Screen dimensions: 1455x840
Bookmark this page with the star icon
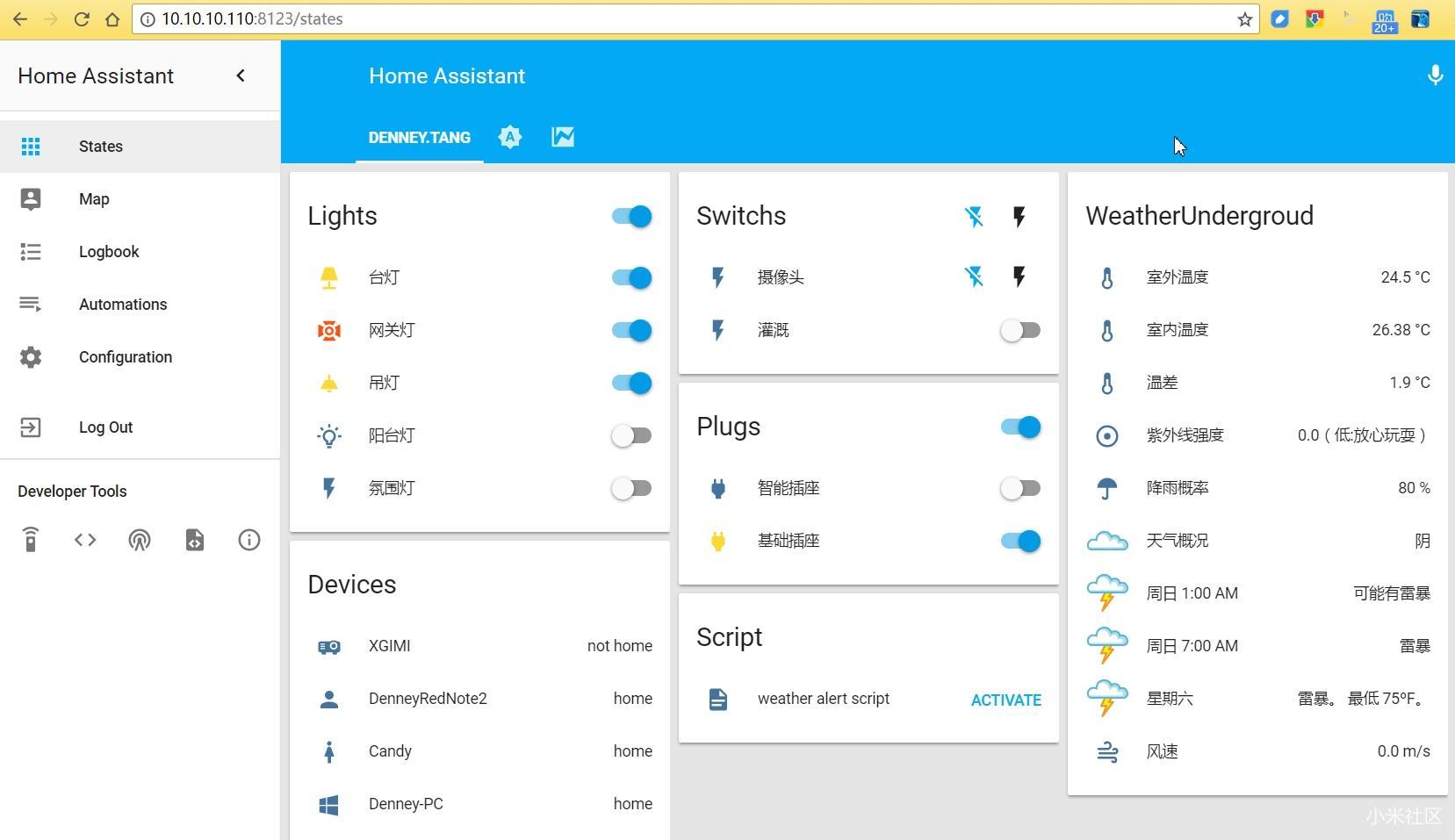(x=1244, y=19)
